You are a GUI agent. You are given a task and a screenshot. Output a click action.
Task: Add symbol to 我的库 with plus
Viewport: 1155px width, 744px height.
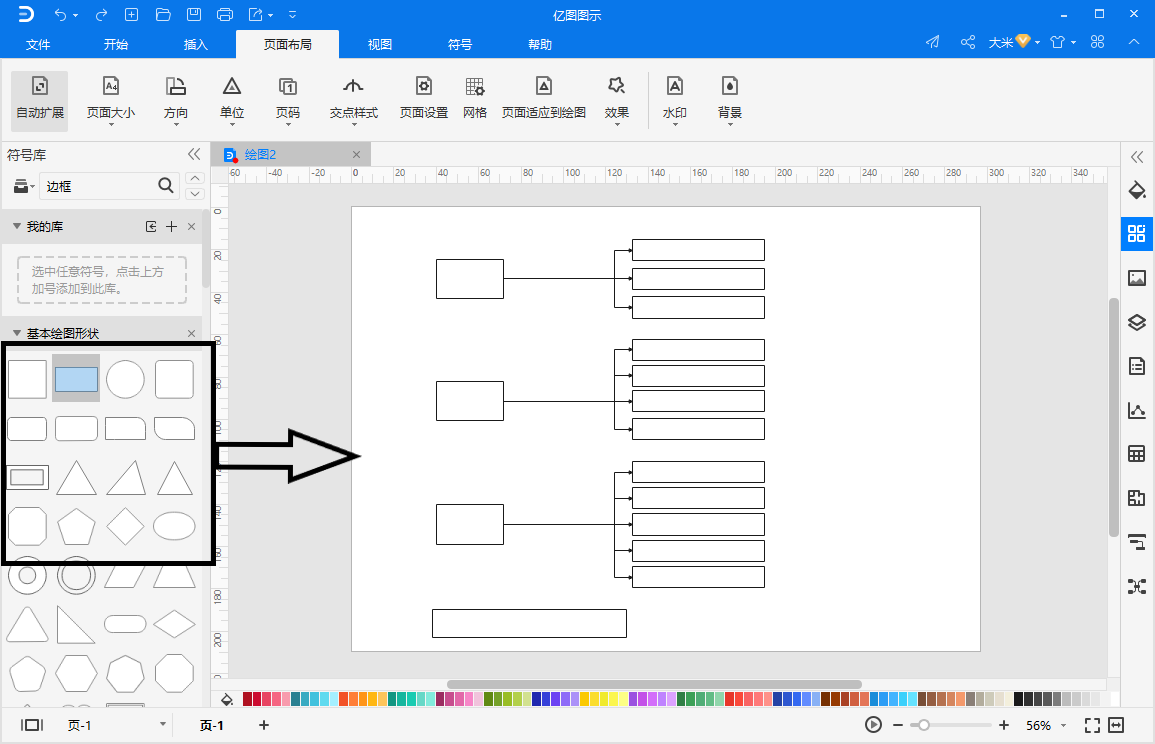tap(172, 227)
